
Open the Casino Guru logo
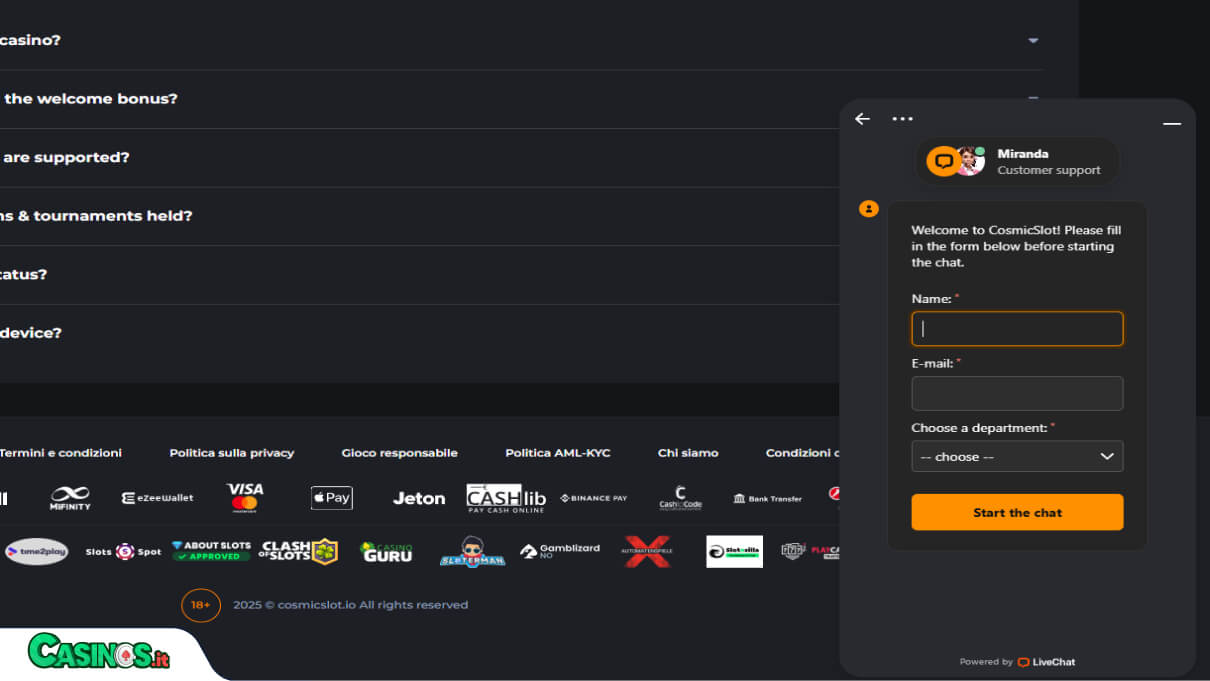(x=386, y=551)
